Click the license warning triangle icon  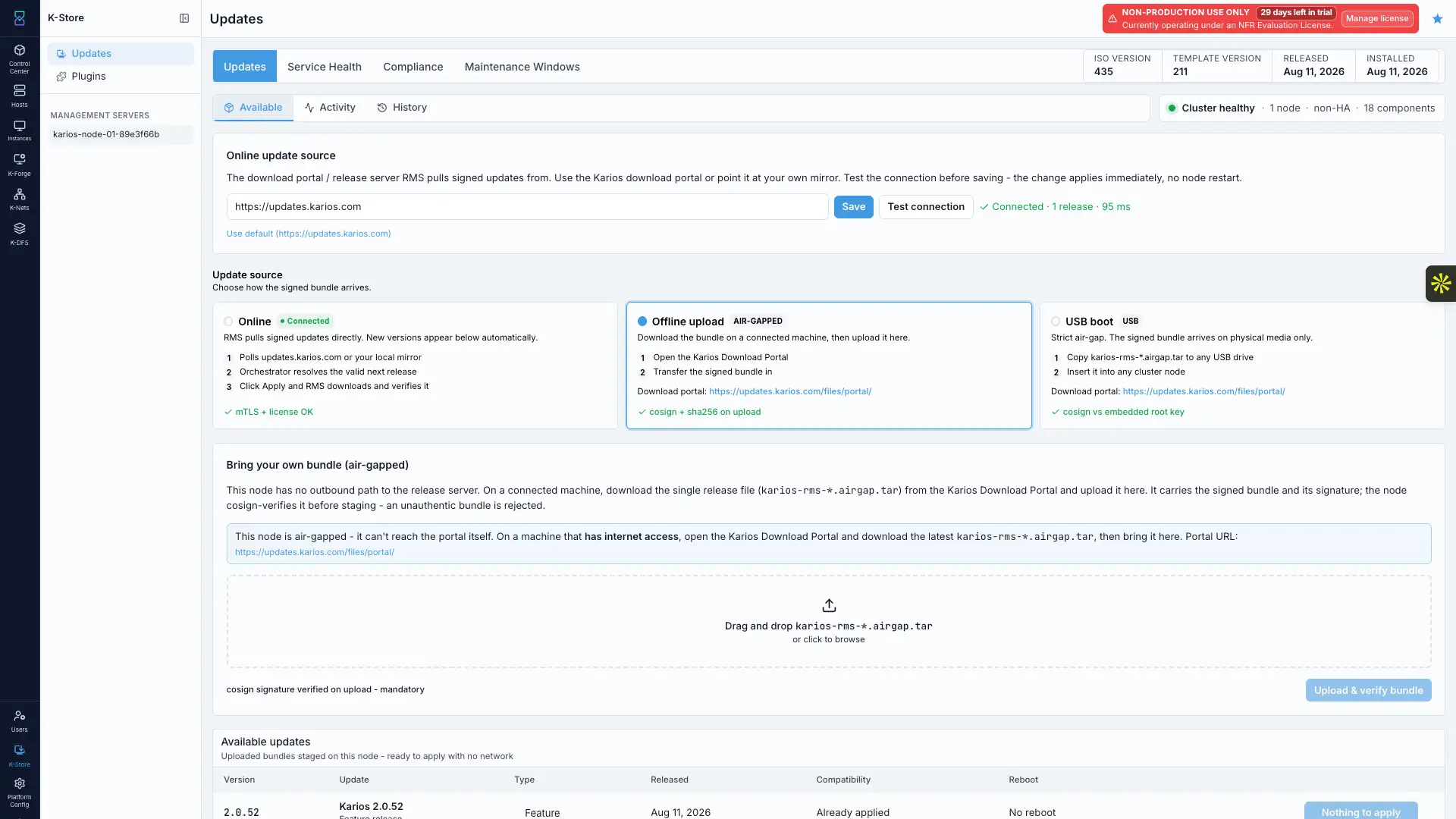click(1112, 19)
